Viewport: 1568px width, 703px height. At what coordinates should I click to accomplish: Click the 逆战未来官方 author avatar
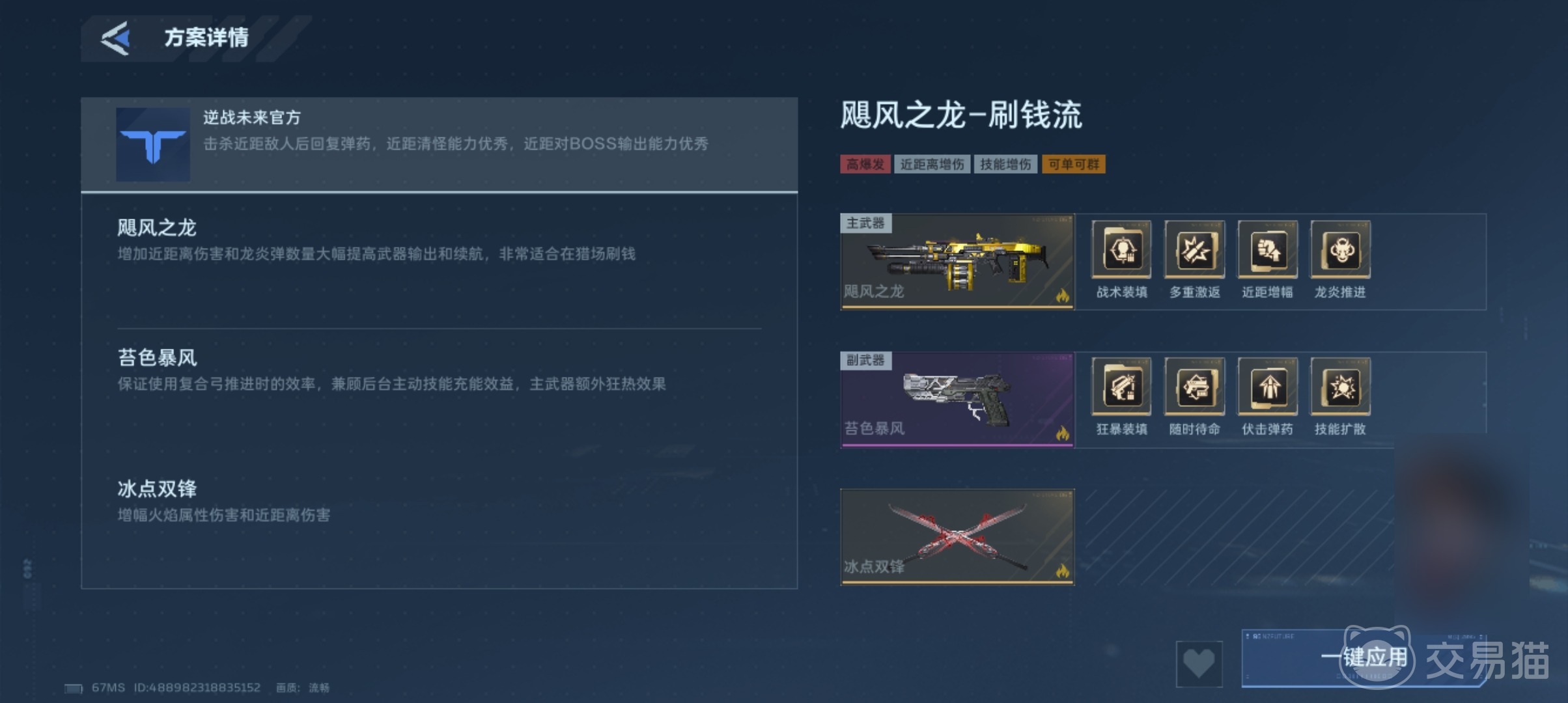[x=153, y=145]
